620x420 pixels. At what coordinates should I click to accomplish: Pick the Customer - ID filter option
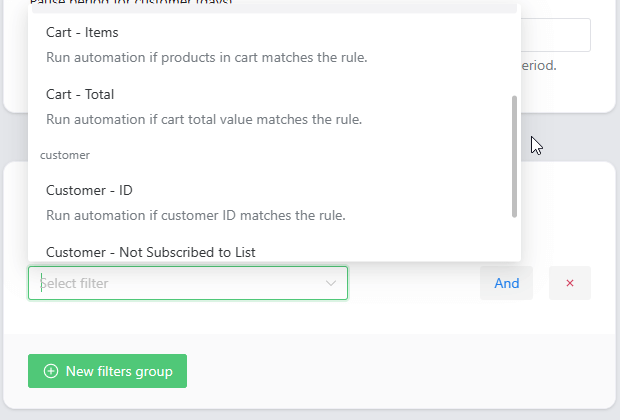tap(274, 202)
